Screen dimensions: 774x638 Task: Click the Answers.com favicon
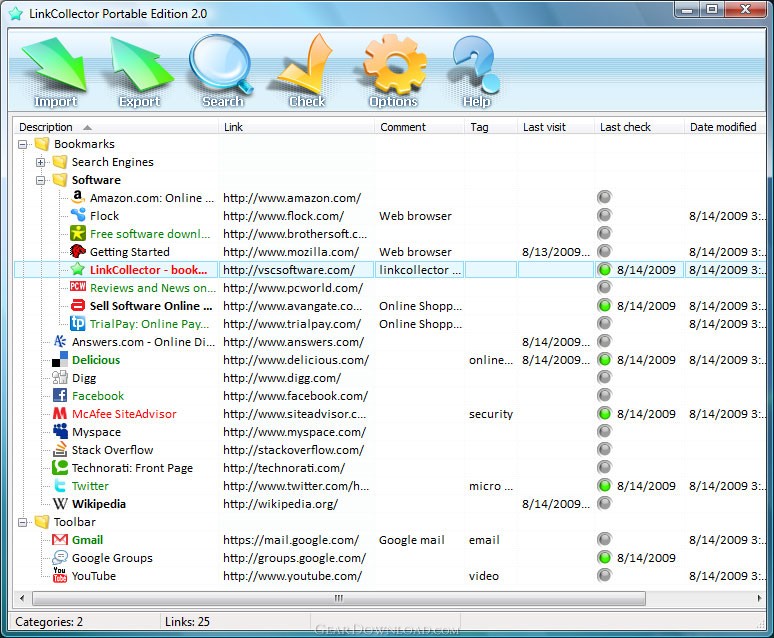(60, 341)
